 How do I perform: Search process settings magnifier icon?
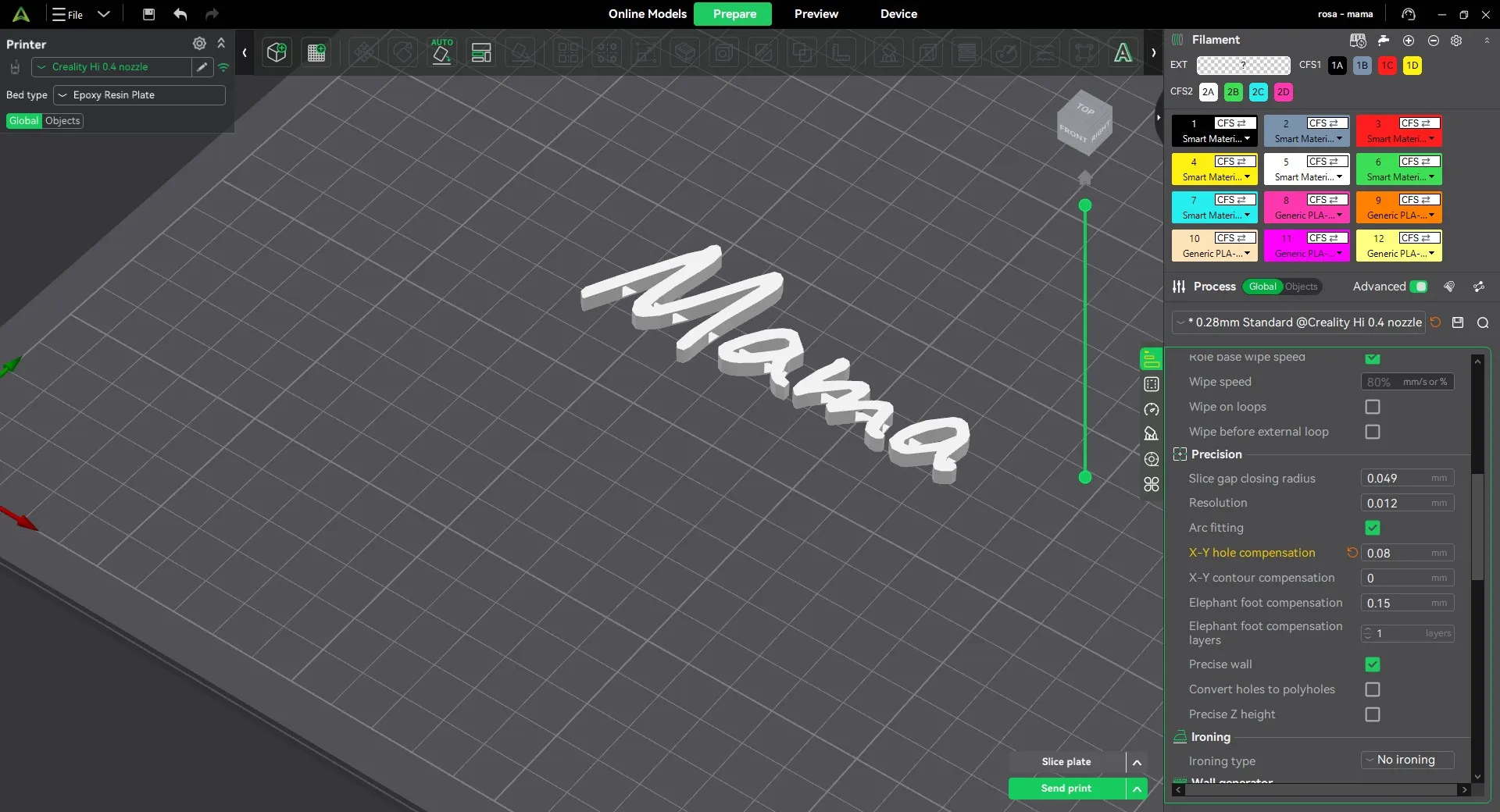pos(1483,322)
